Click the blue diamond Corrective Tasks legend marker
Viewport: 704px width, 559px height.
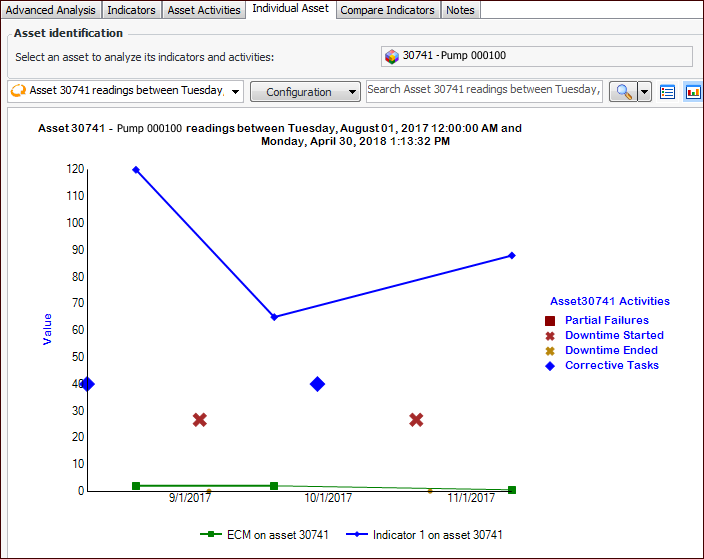coord(550,366)
